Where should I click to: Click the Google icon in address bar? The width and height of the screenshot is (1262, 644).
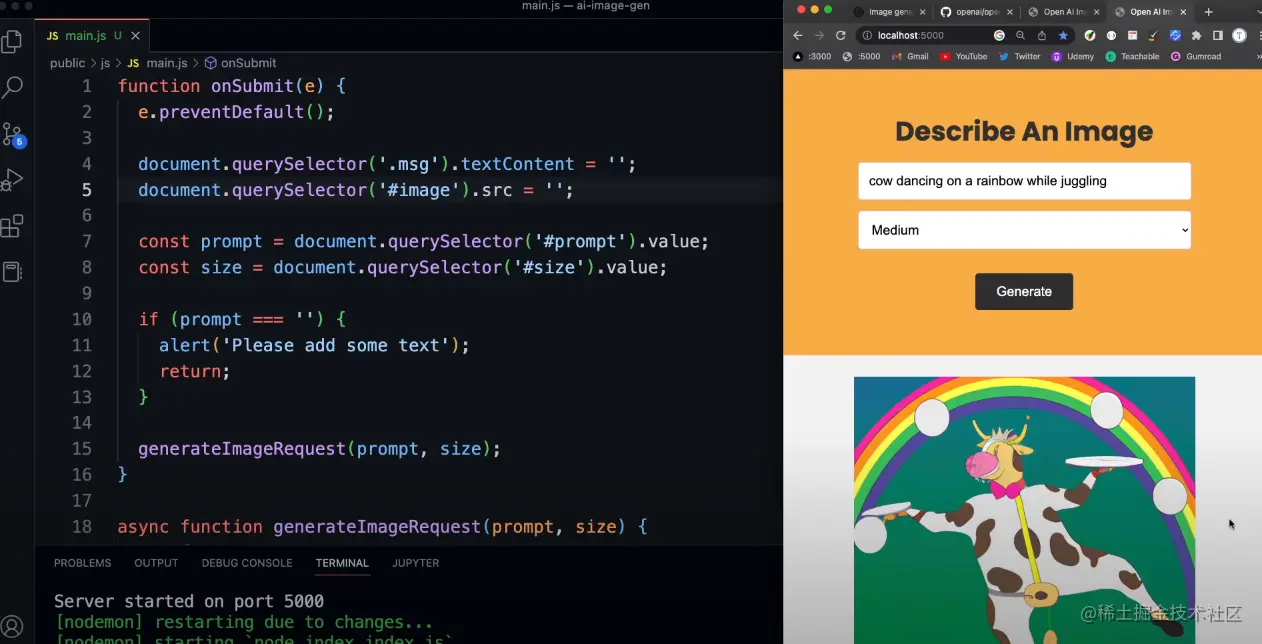click(x=999, y=35)
